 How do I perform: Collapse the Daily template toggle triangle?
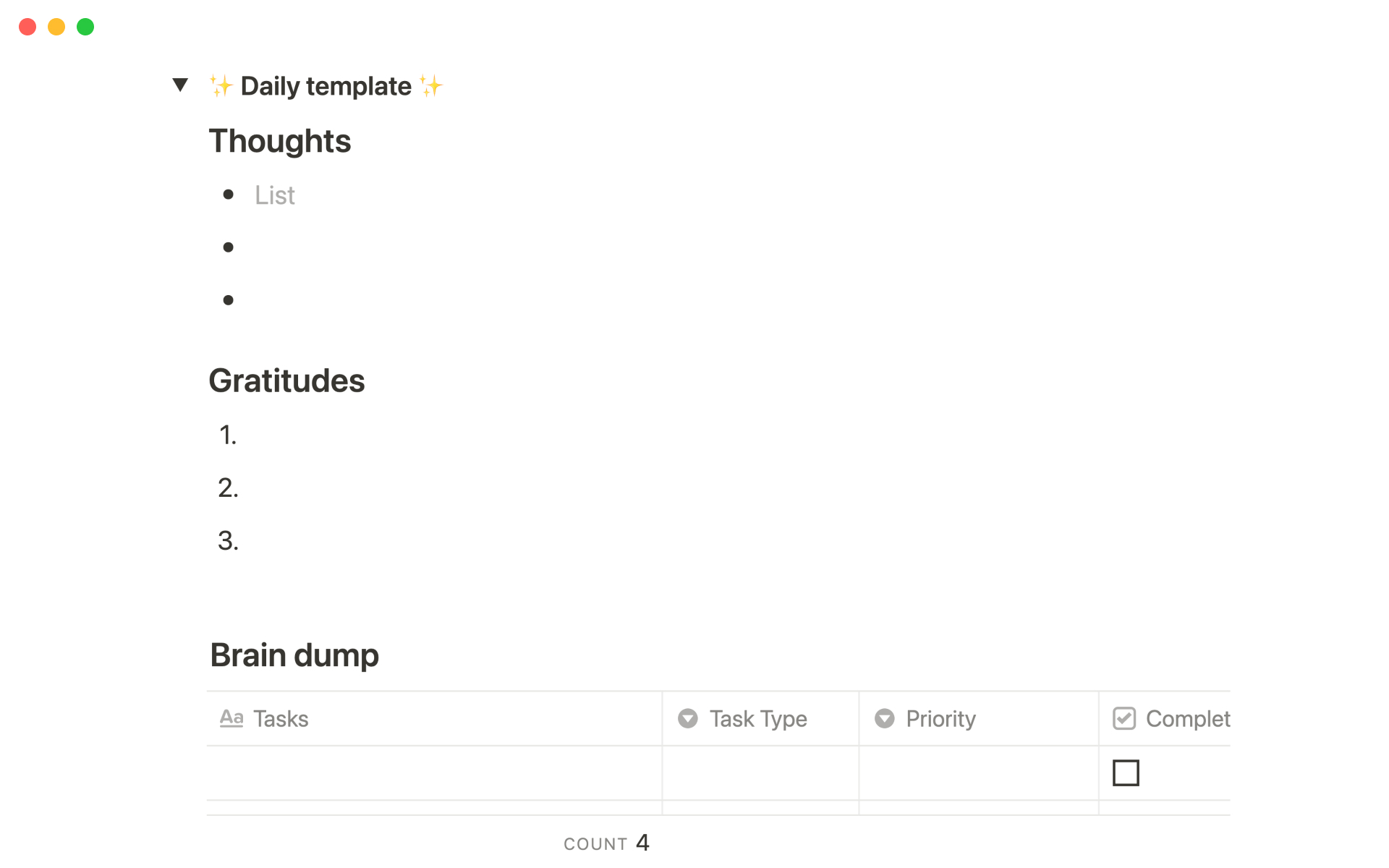180,85
